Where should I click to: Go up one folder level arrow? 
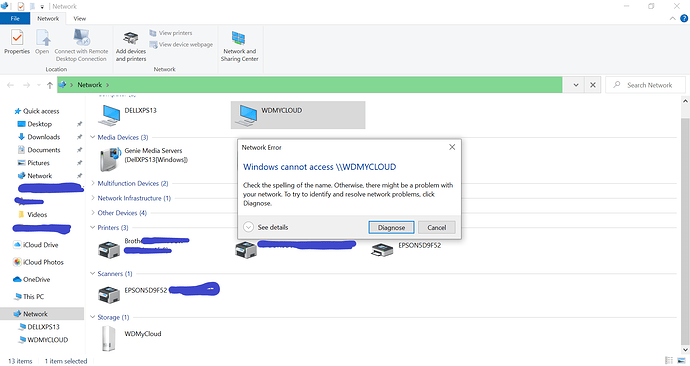50,85
